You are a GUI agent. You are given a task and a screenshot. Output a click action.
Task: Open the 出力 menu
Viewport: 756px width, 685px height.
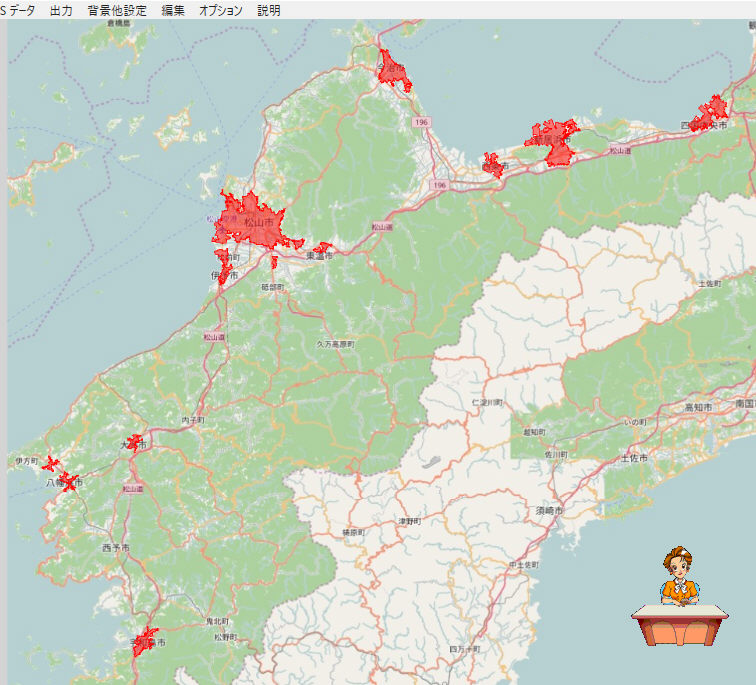pos(61,10)
